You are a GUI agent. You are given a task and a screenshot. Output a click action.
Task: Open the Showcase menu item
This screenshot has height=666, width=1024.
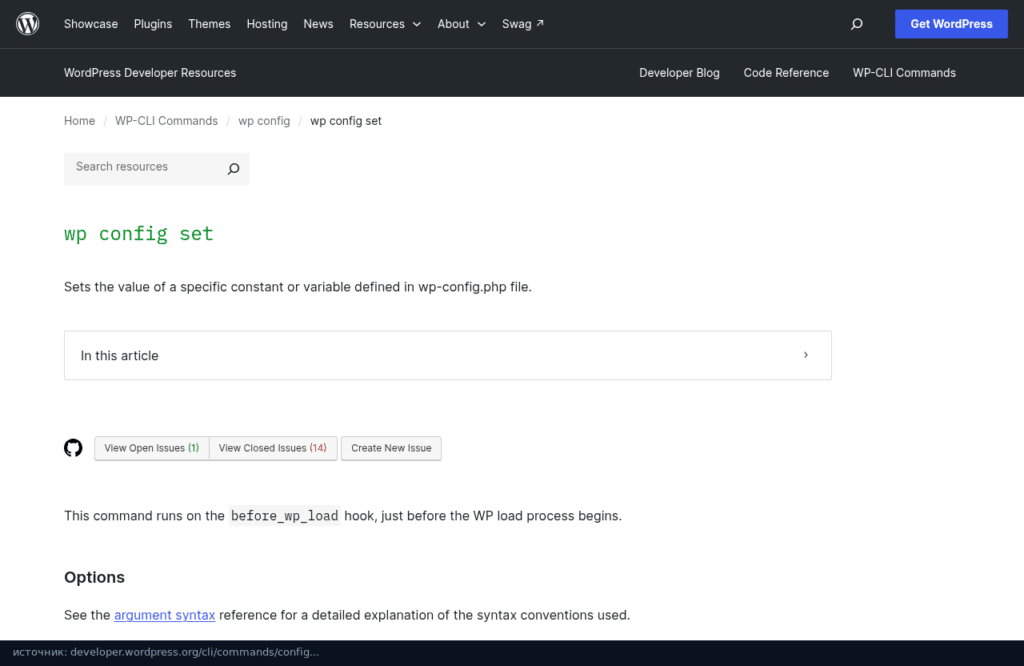(x=91, y=24)
